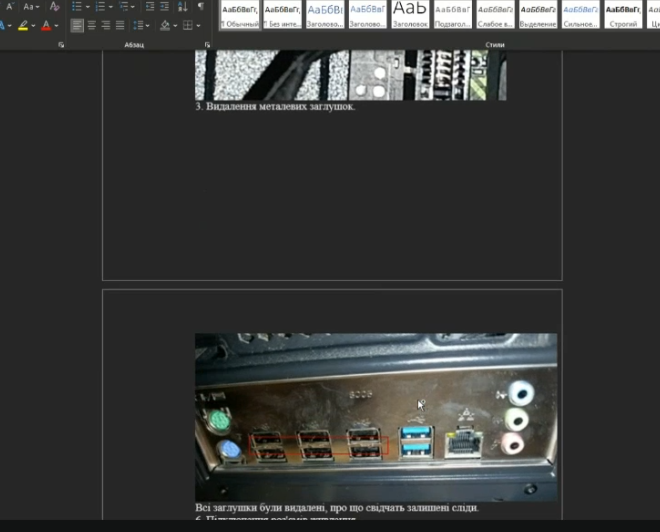This screenshot has width=660, height=532.
Task: Expand the multilevel list dropdown arrow
Action: (133, 7)
